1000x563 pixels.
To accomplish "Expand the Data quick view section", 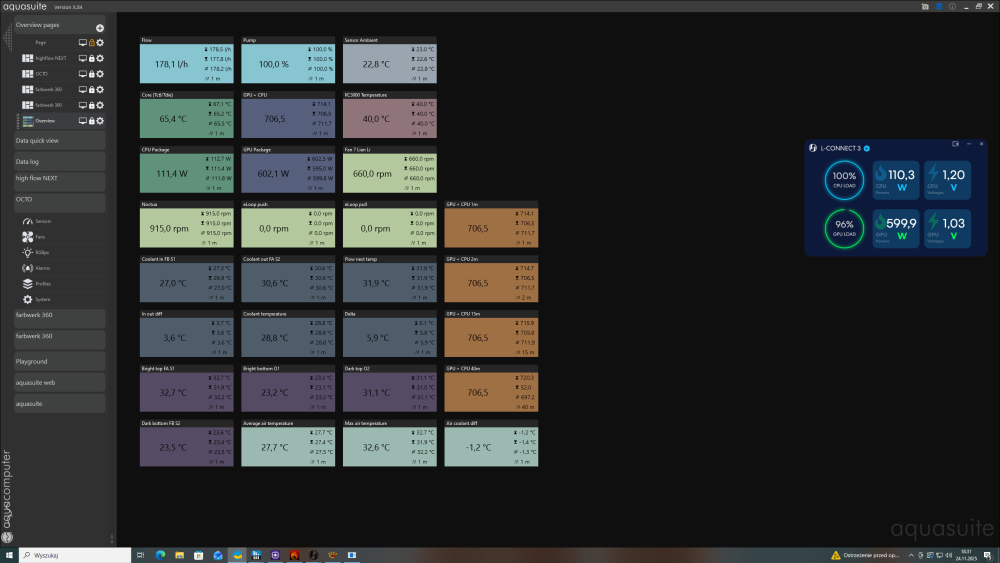I will pos(59,140).
